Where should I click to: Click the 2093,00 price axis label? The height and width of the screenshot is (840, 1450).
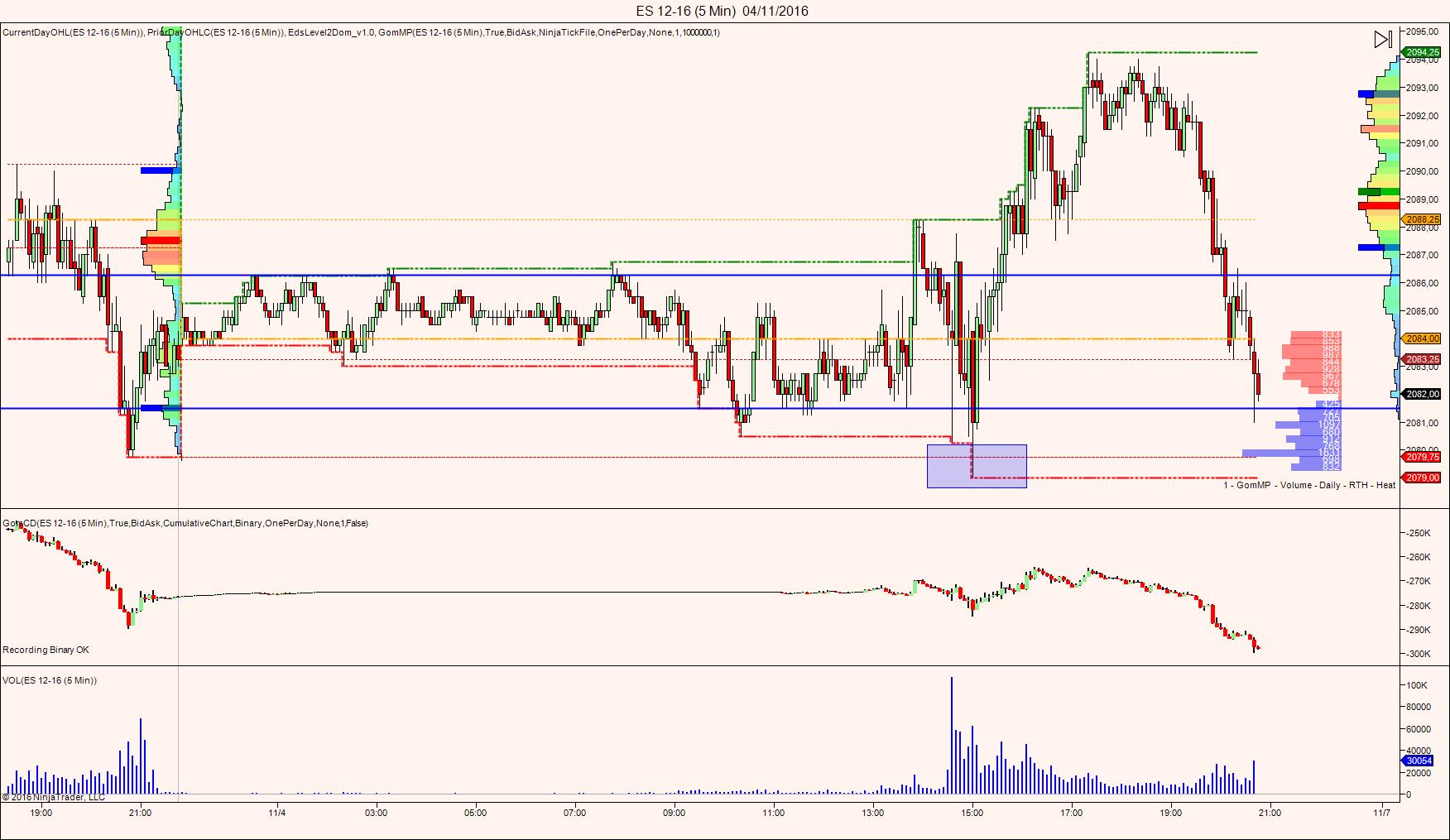click(x=1422, y=88)
